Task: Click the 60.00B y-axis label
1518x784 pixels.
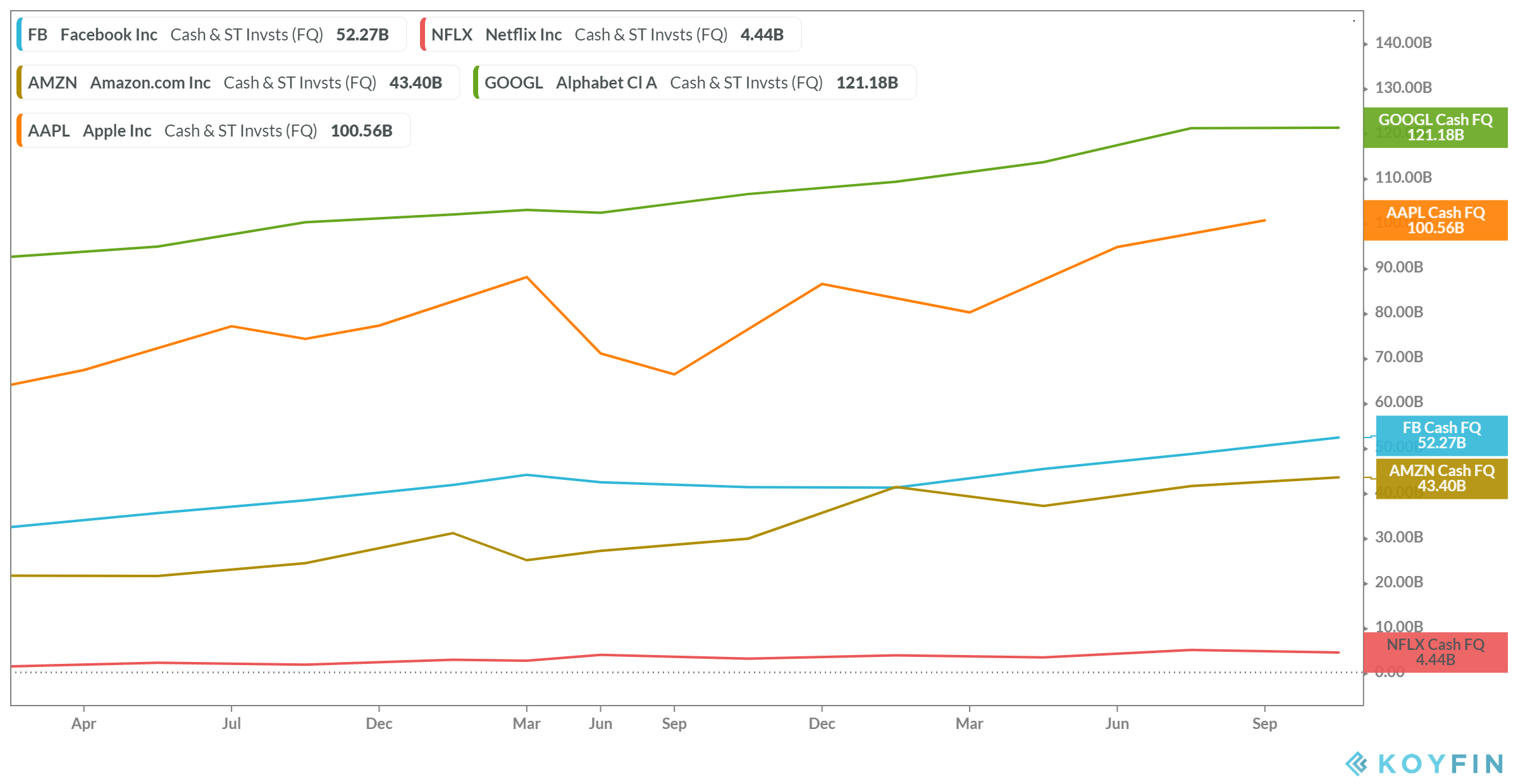Action: [x=1399, y=401]
